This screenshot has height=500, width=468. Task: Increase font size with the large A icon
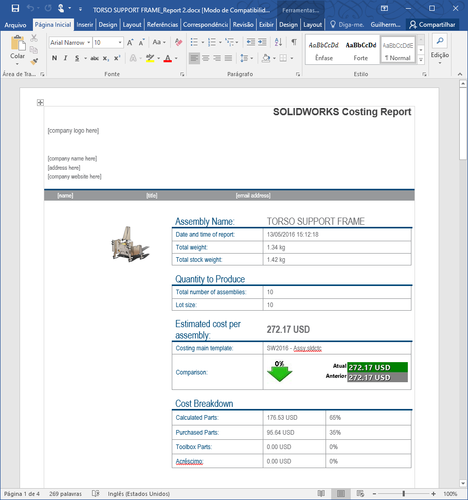tap(130, 42)
